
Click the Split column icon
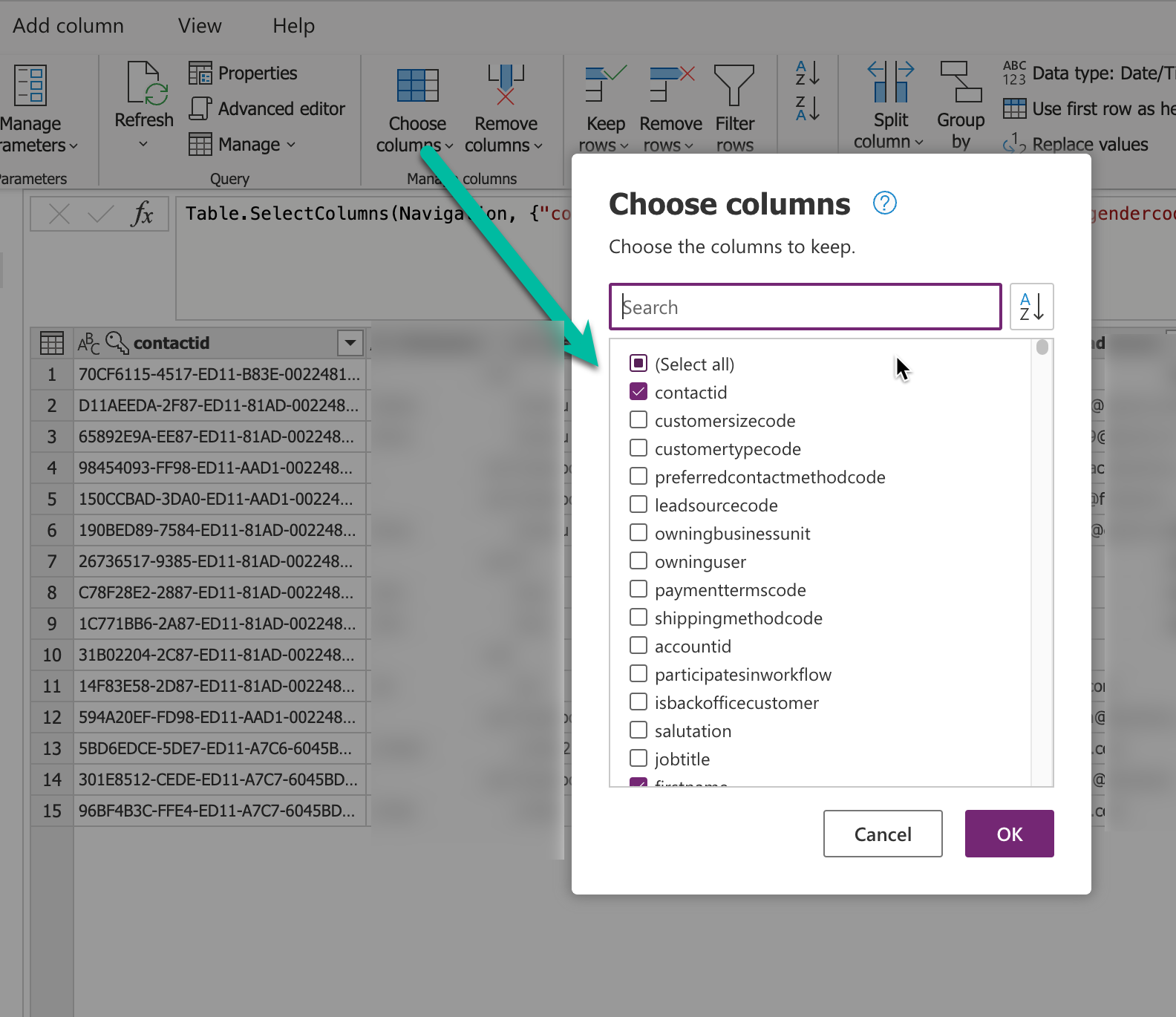coord(890,82)
